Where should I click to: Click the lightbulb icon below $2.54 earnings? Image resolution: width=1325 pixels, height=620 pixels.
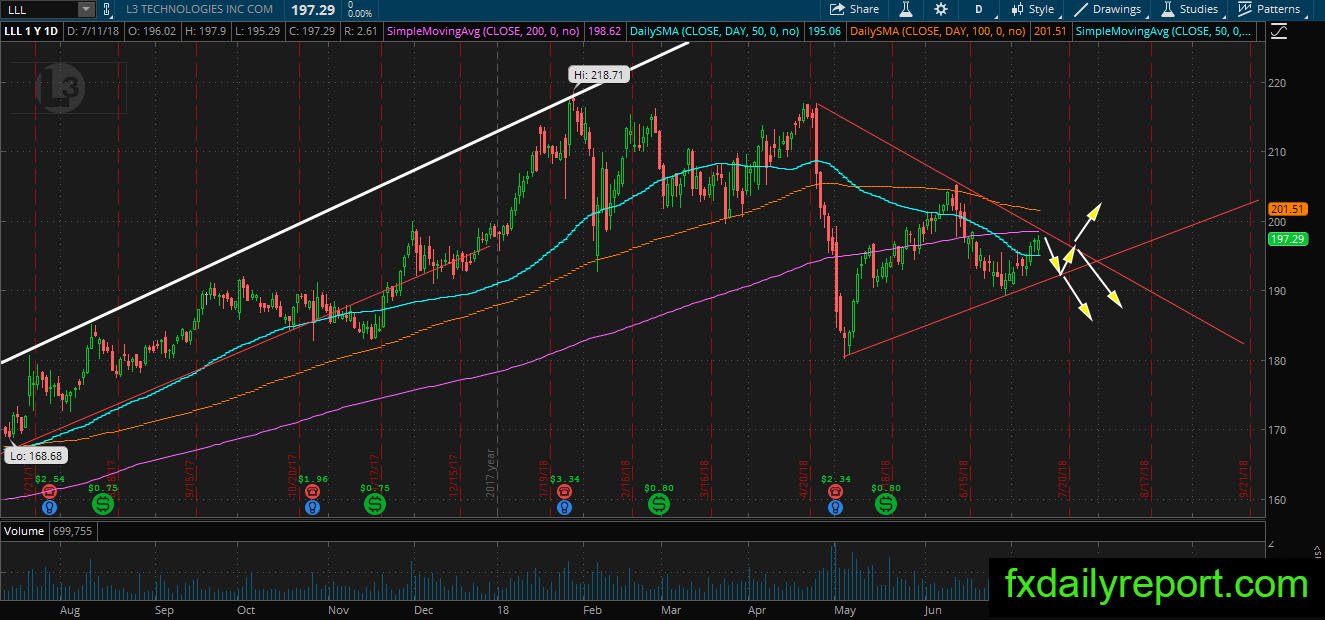coord(49,507)
